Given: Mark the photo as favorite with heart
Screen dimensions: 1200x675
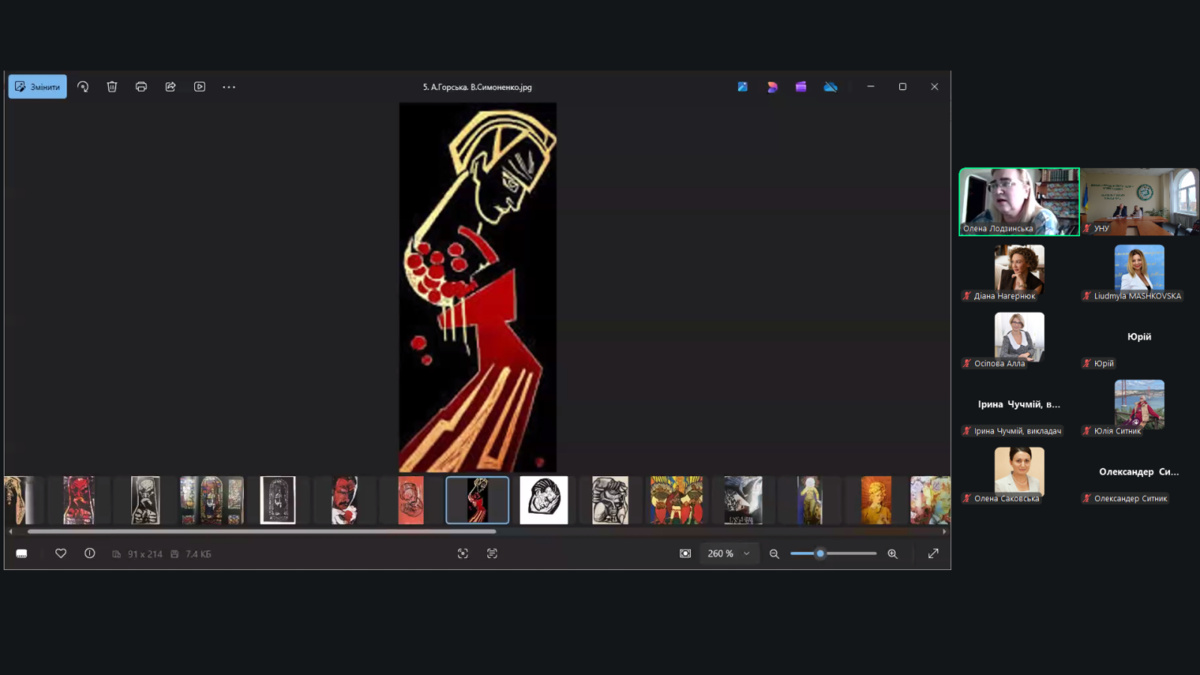Looking at the screenshot, I should click(x=61, y=554).
